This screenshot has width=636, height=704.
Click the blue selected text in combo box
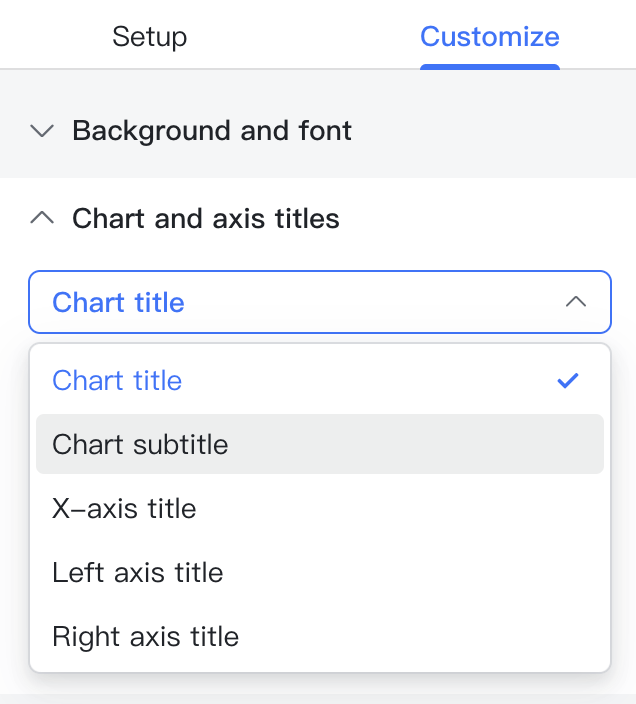[x=118, y=302]
